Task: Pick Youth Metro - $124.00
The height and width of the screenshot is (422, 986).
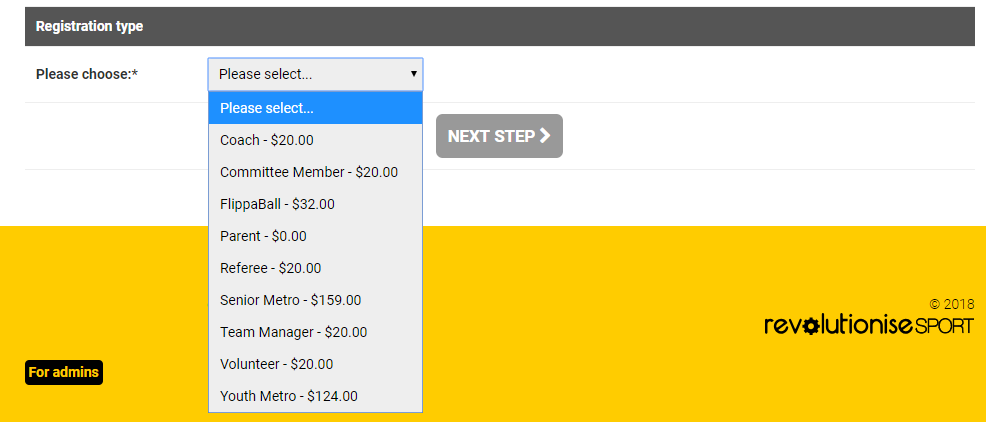Action: (315, 396)
